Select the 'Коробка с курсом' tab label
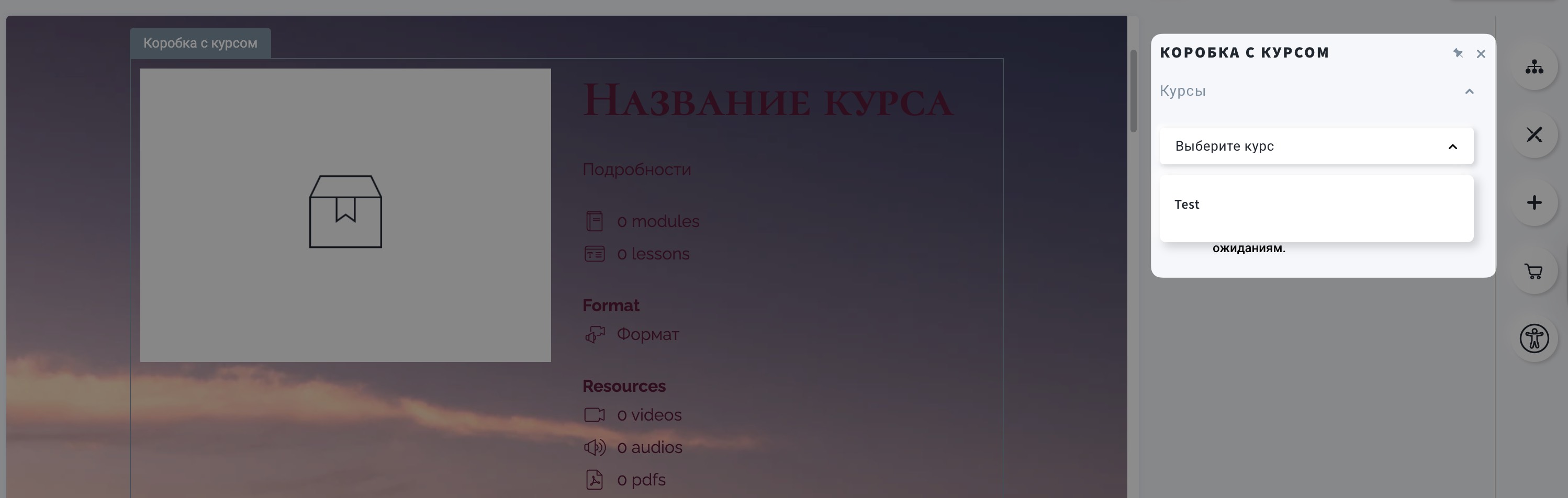This screenshot has height=498, width=1568. click(x=199, y=42)
